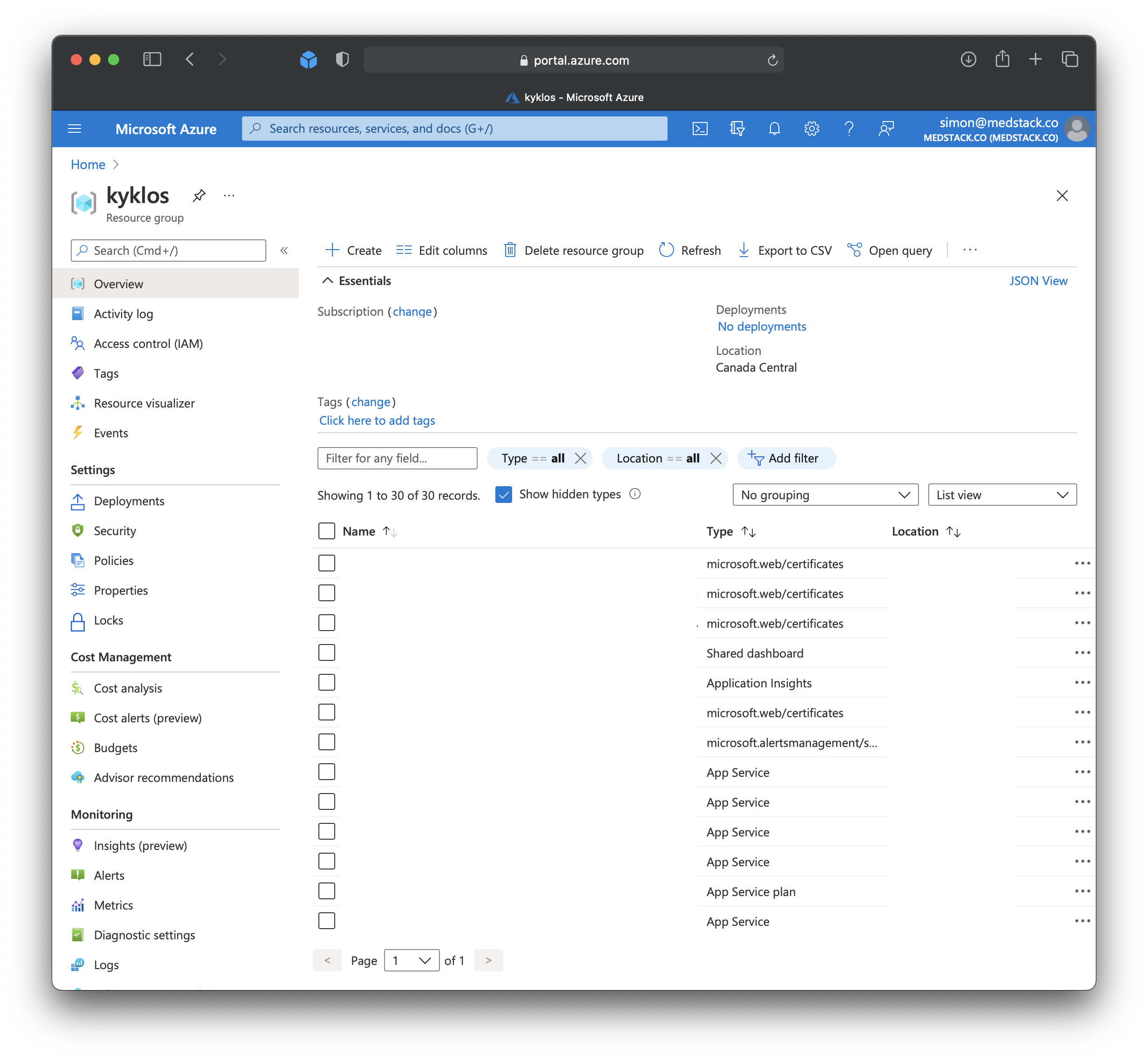Open Delete resource group action

(x=510, y=250)
